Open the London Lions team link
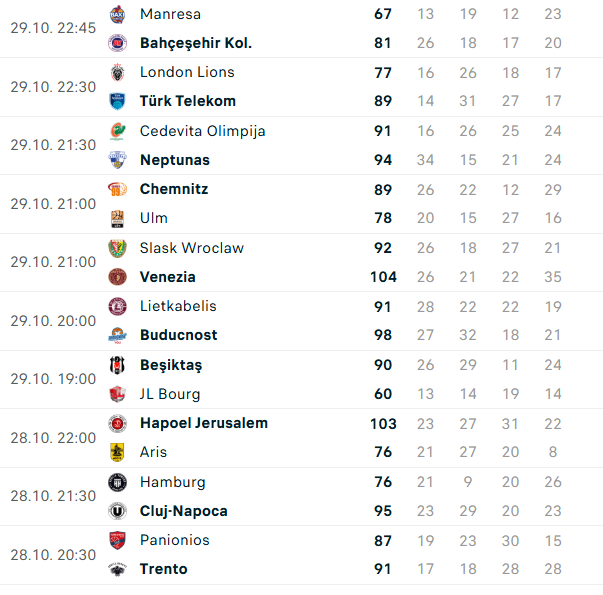603x595 pixels. tap(187, 72)
